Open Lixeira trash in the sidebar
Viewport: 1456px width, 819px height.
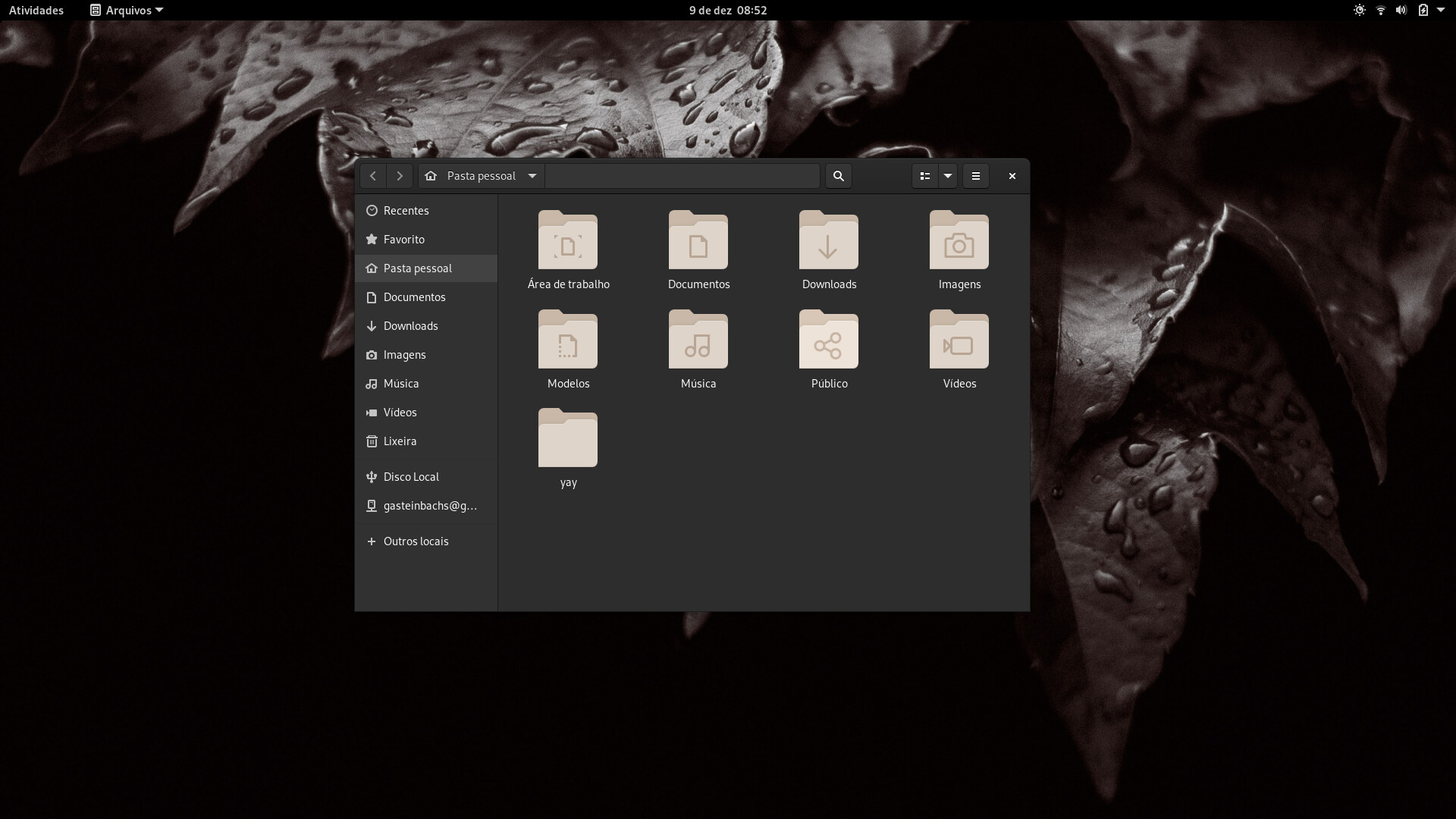(400, 441)
